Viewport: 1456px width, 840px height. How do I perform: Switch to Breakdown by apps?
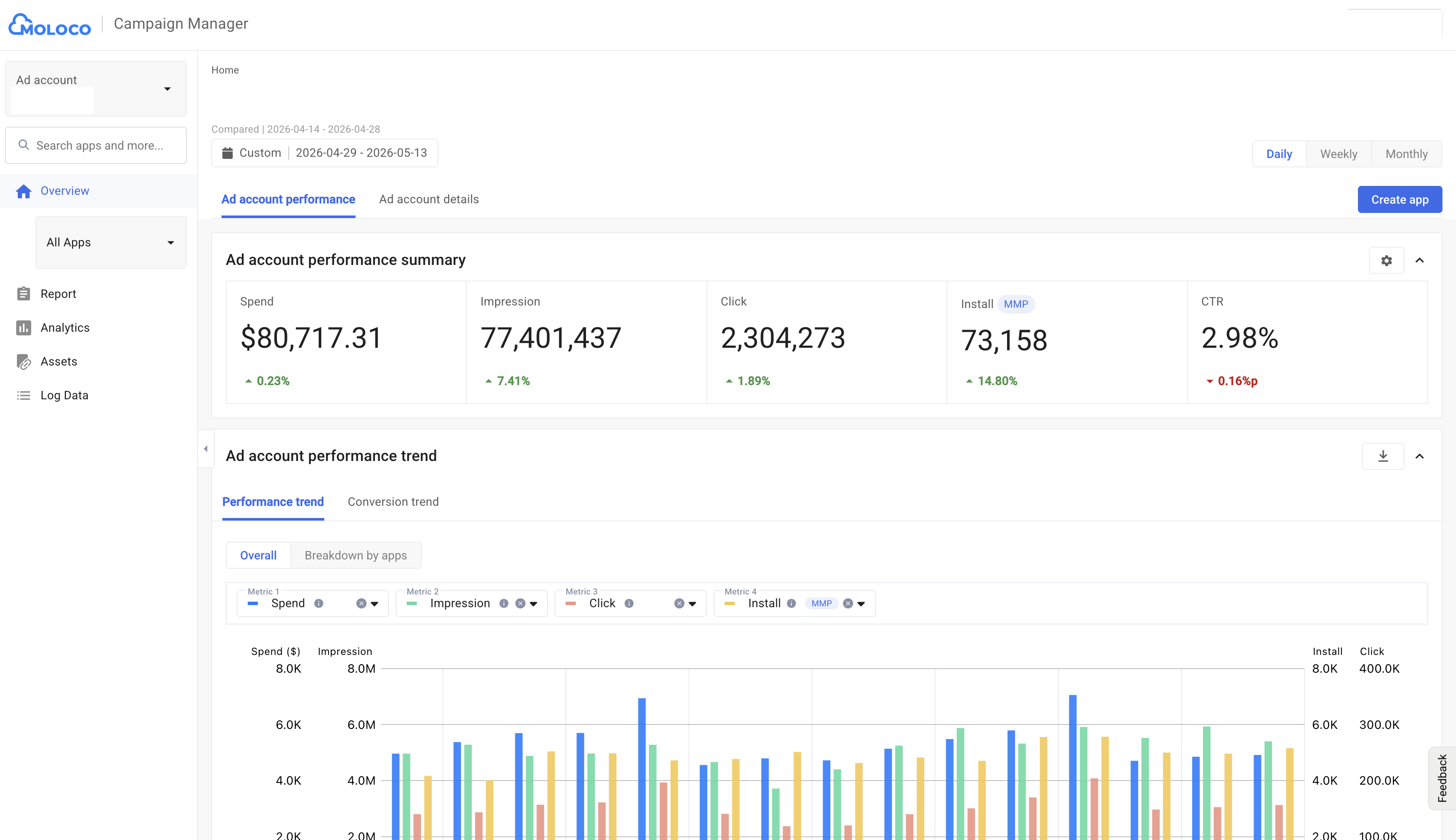356,556
